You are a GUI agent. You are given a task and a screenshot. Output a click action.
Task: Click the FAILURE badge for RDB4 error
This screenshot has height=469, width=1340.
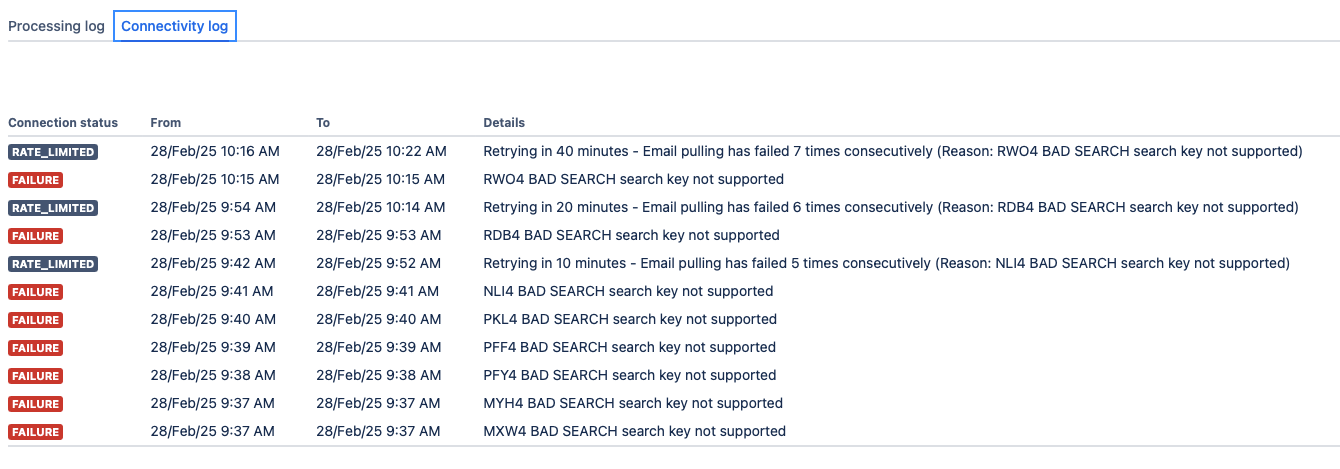pos(36,236)
